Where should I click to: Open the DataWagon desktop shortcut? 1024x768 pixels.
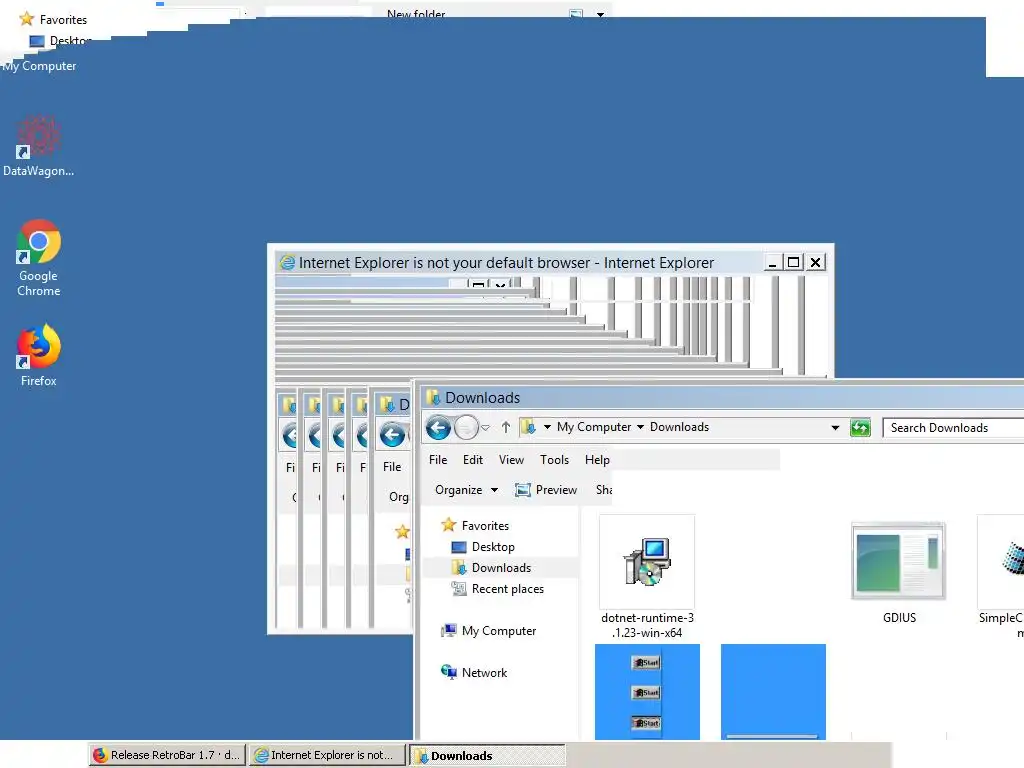point(38,145)
